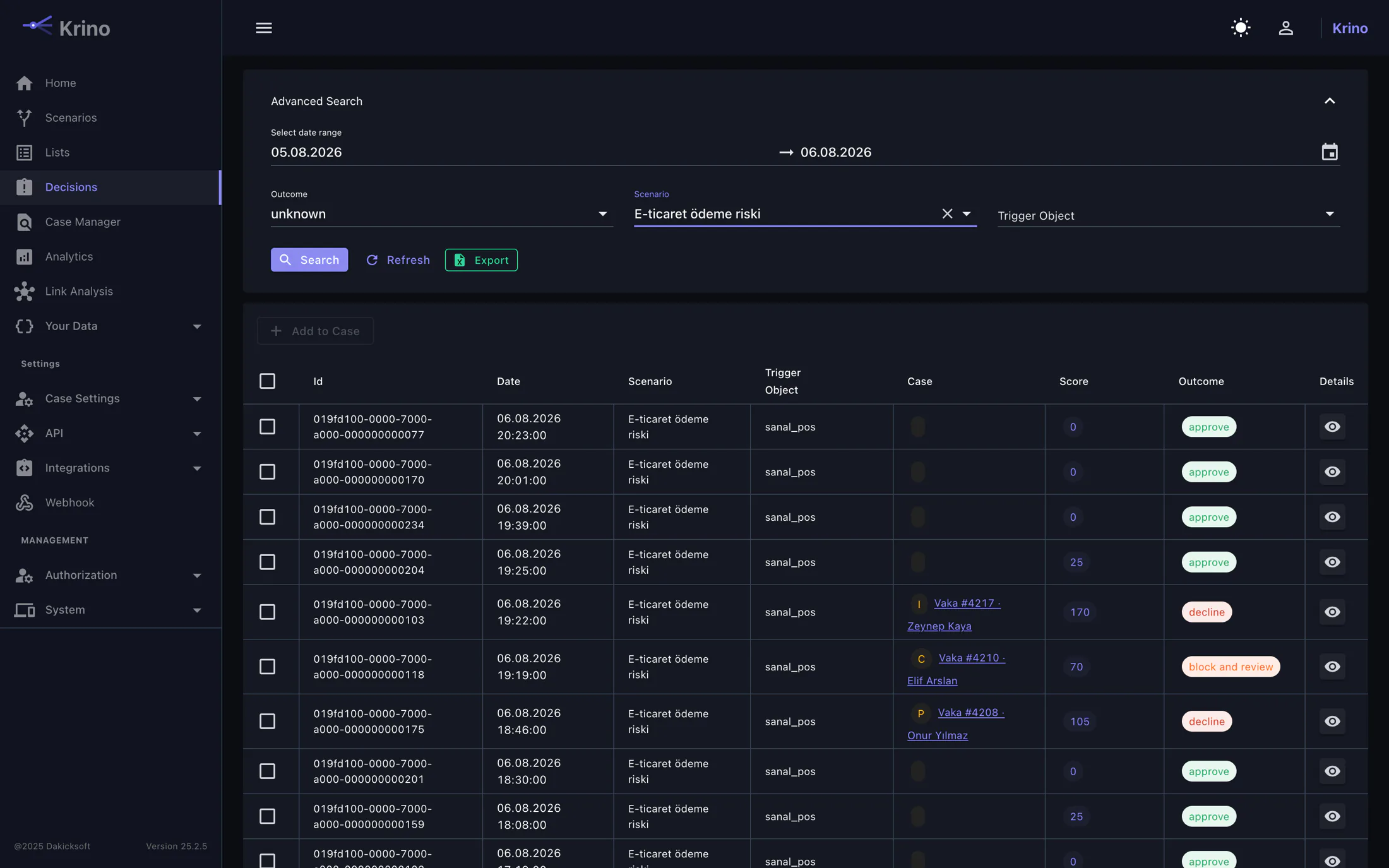Viewport: 1389px width, 868px height.
Task: Export results with the Export button
Action: click(x=481, y=259)
